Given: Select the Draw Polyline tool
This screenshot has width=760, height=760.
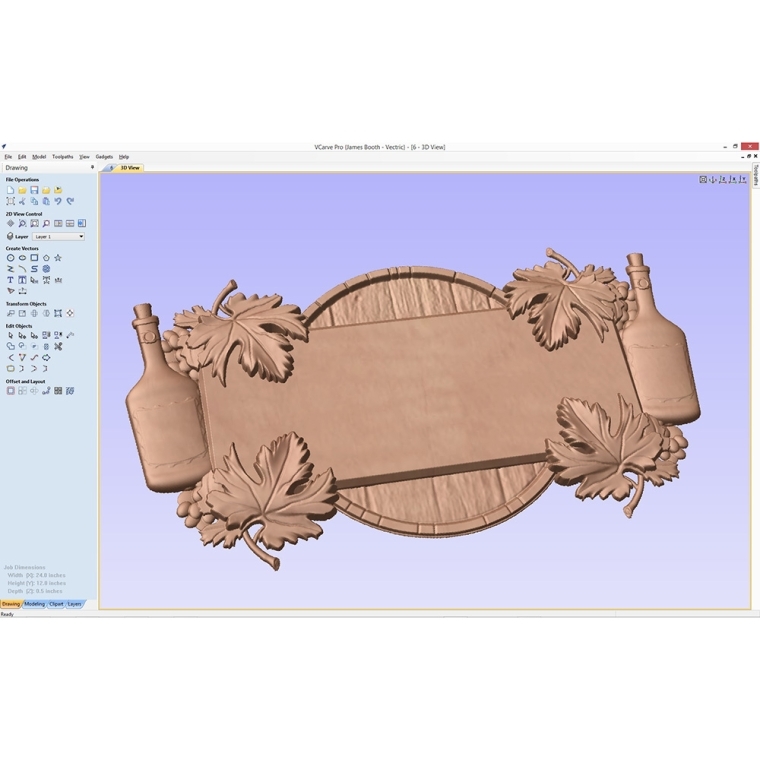Looking at the screenshot, I should (10, 269).
